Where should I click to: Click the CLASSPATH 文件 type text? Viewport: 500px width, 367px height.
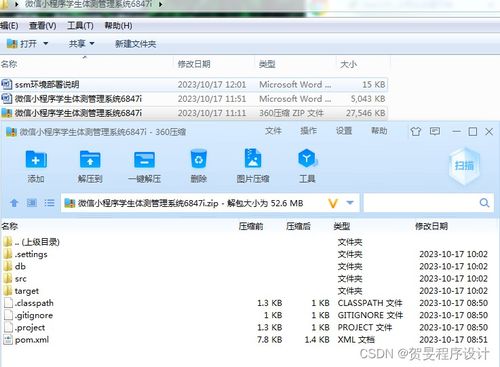click(370, 303)
